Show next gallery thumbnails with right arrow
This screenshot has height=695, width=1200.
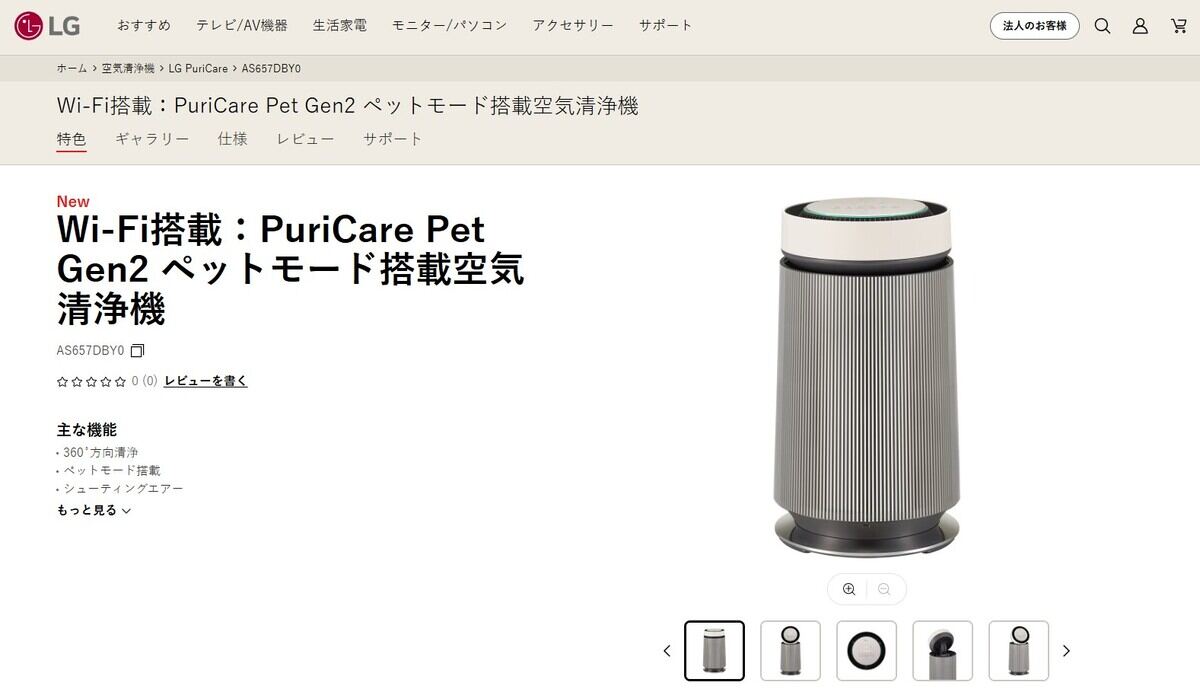(1066, 651)
